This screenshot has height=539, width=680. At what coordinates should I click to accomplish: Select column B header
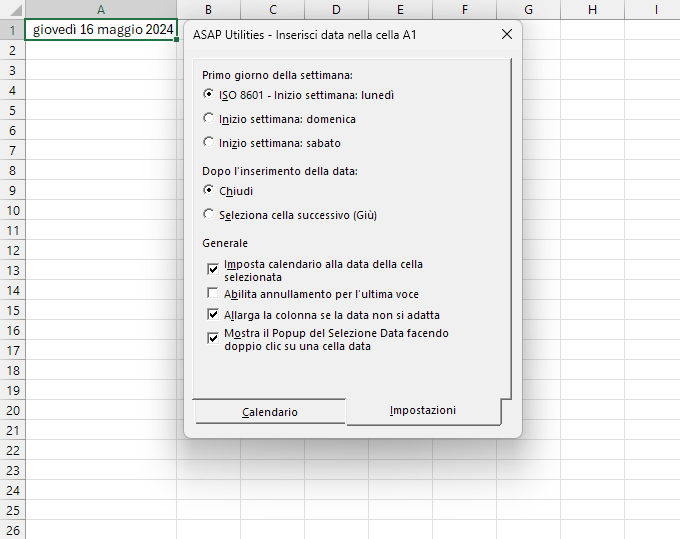(x=209, y=10)
